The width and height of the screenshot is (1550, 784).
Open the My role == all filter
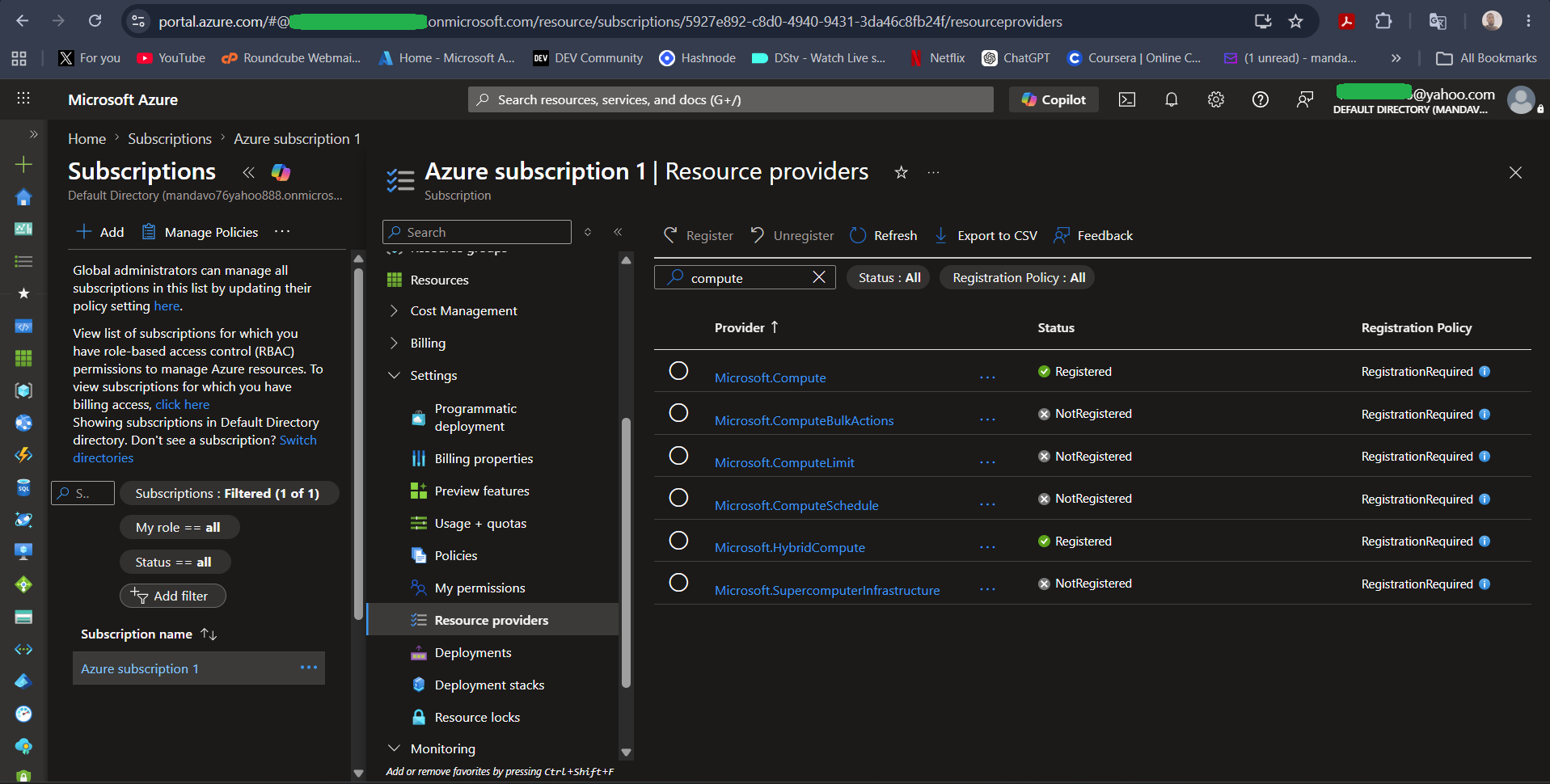click(x=179, y=527)
